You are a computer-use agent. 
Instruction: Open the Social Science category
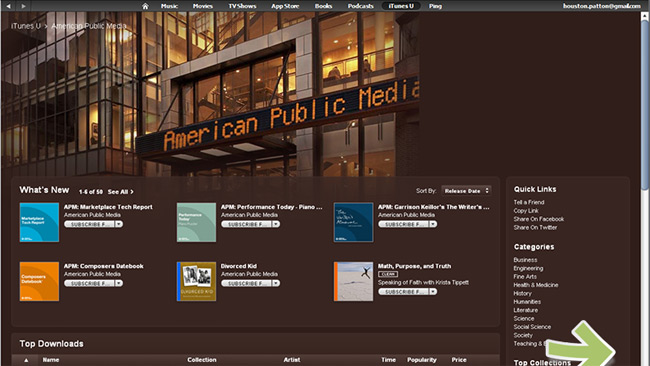pos(533,327)
